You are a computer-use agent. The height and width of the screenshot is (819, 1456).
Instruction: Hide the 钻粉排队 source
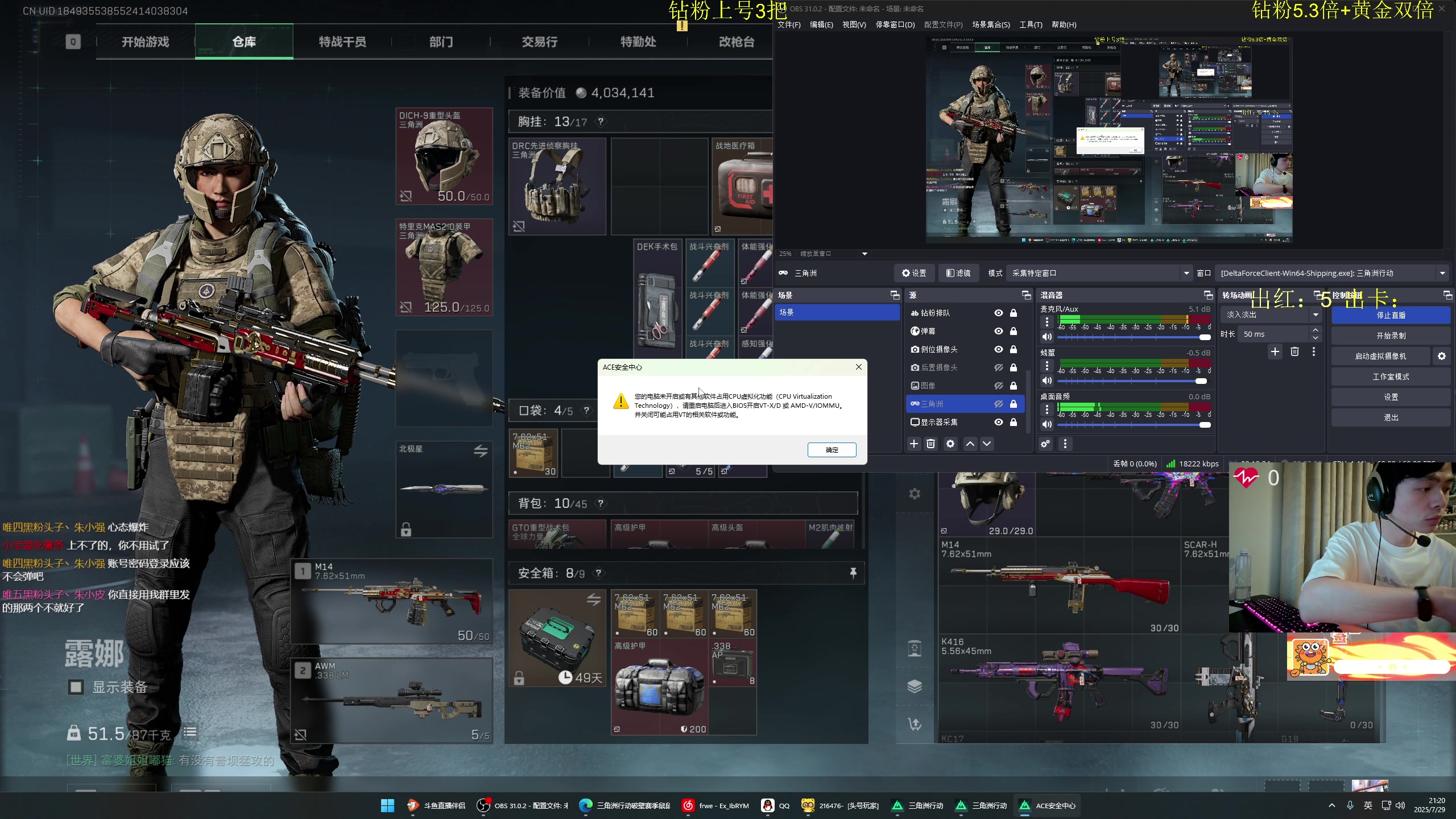999,313
